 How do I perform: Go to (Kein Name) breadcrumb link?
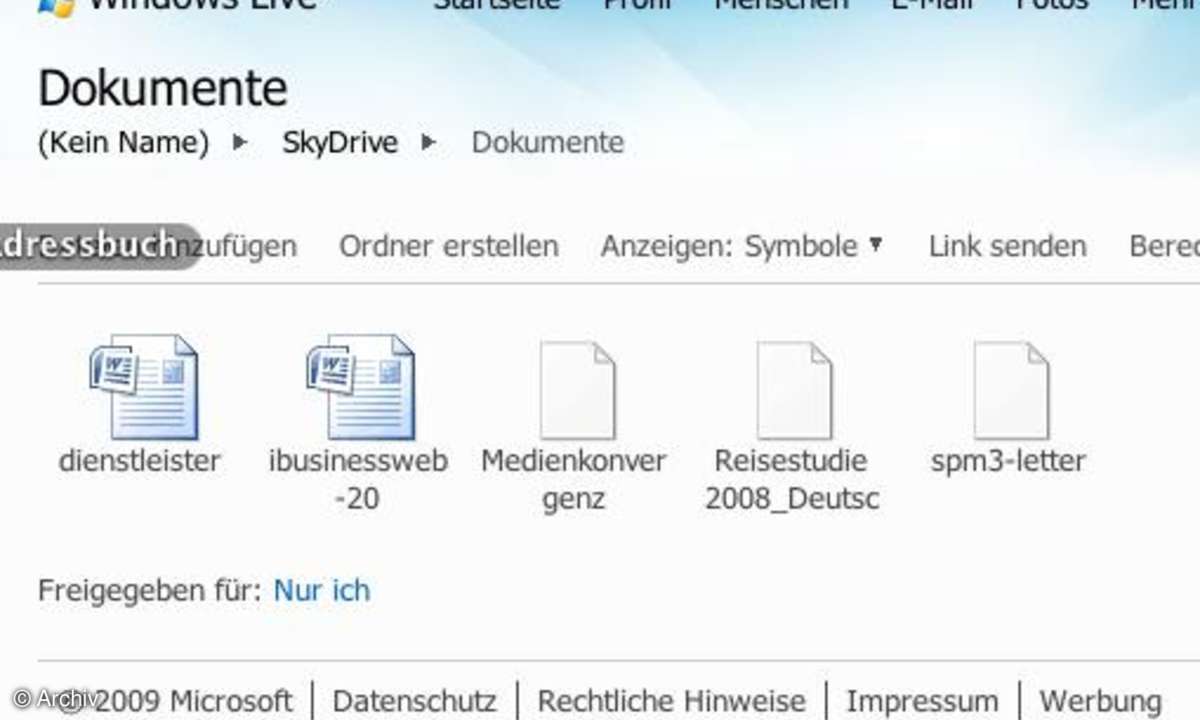tap(123, 143)
